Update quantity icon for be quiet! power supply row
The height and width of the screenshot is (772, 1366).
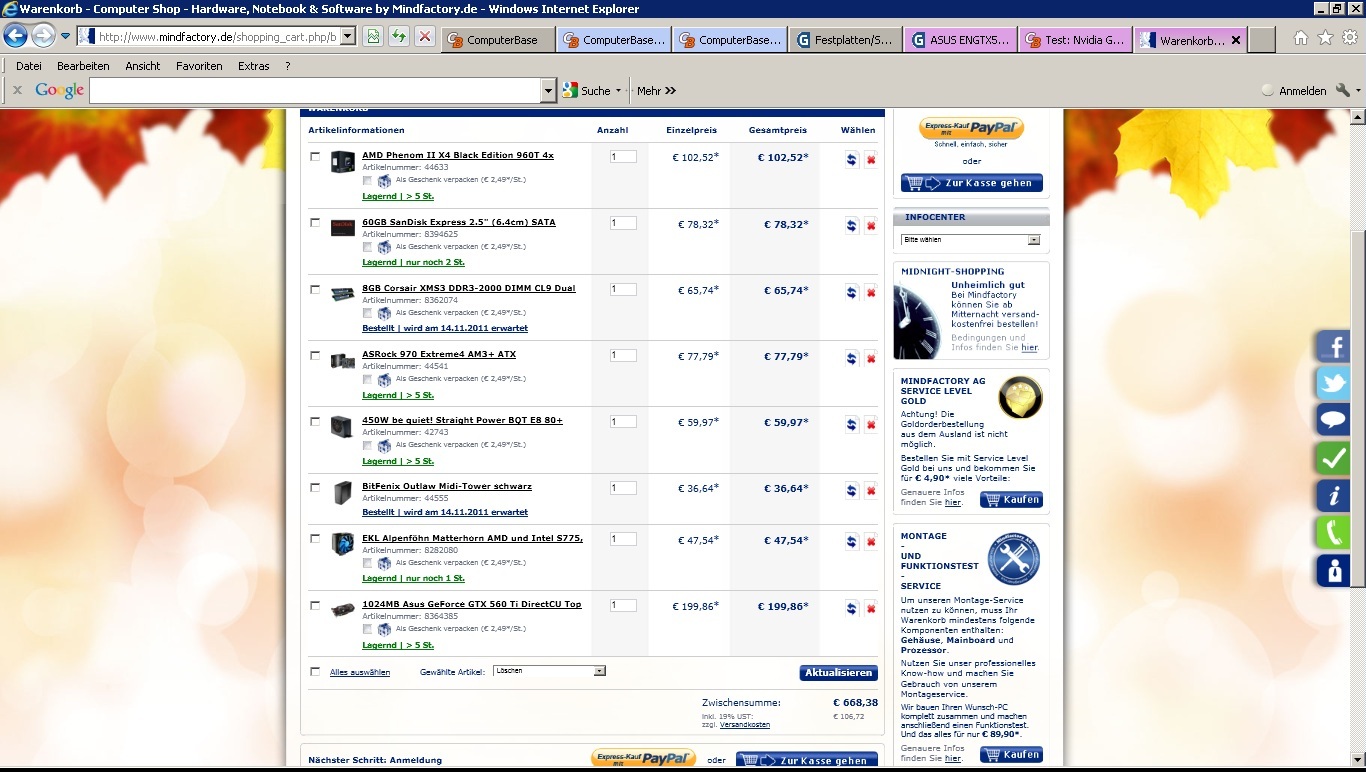(851, 424)
